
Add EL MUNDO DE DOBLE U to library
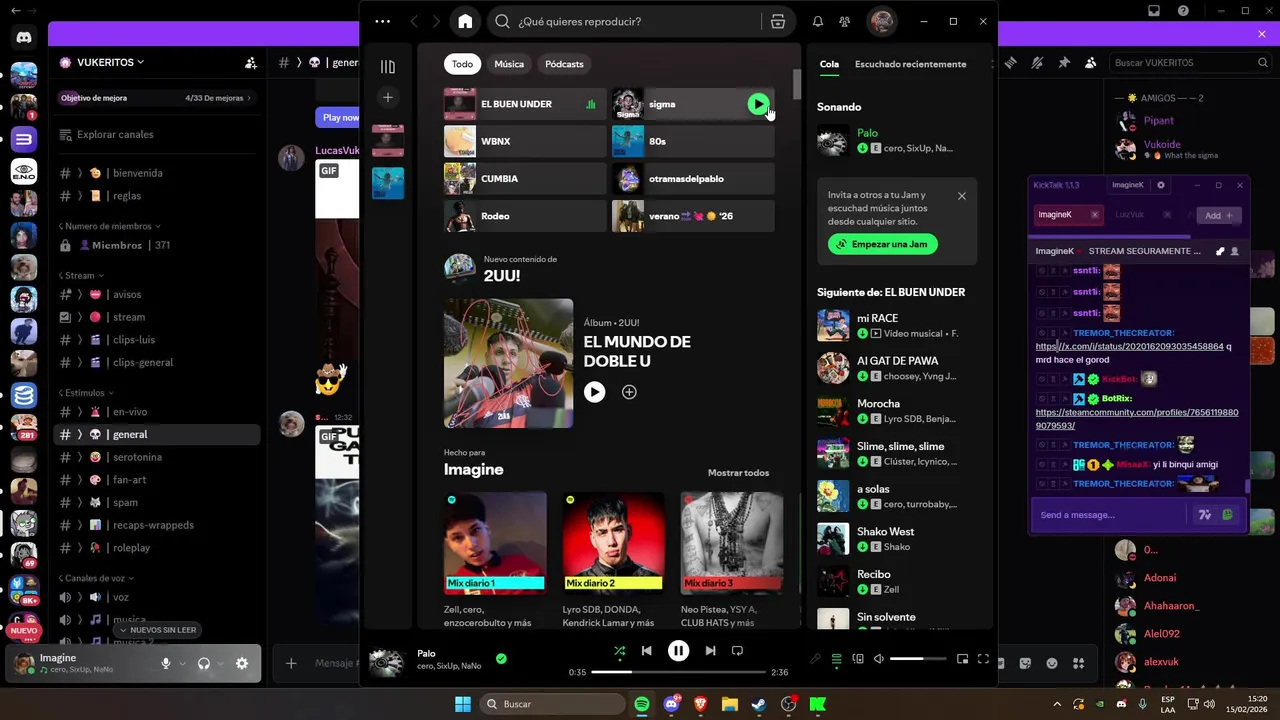pos(629,392)
